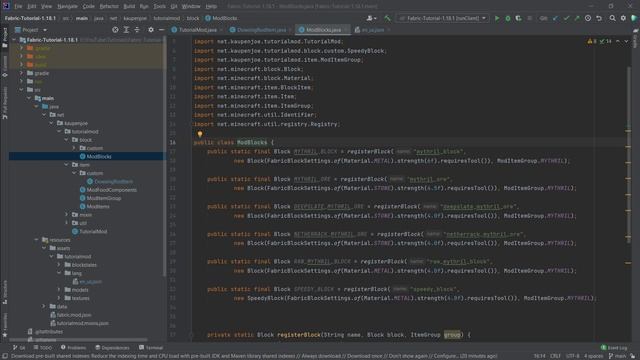Open the user account icon dropdown
Screen dimensions: 640x360
click(371, 18)
